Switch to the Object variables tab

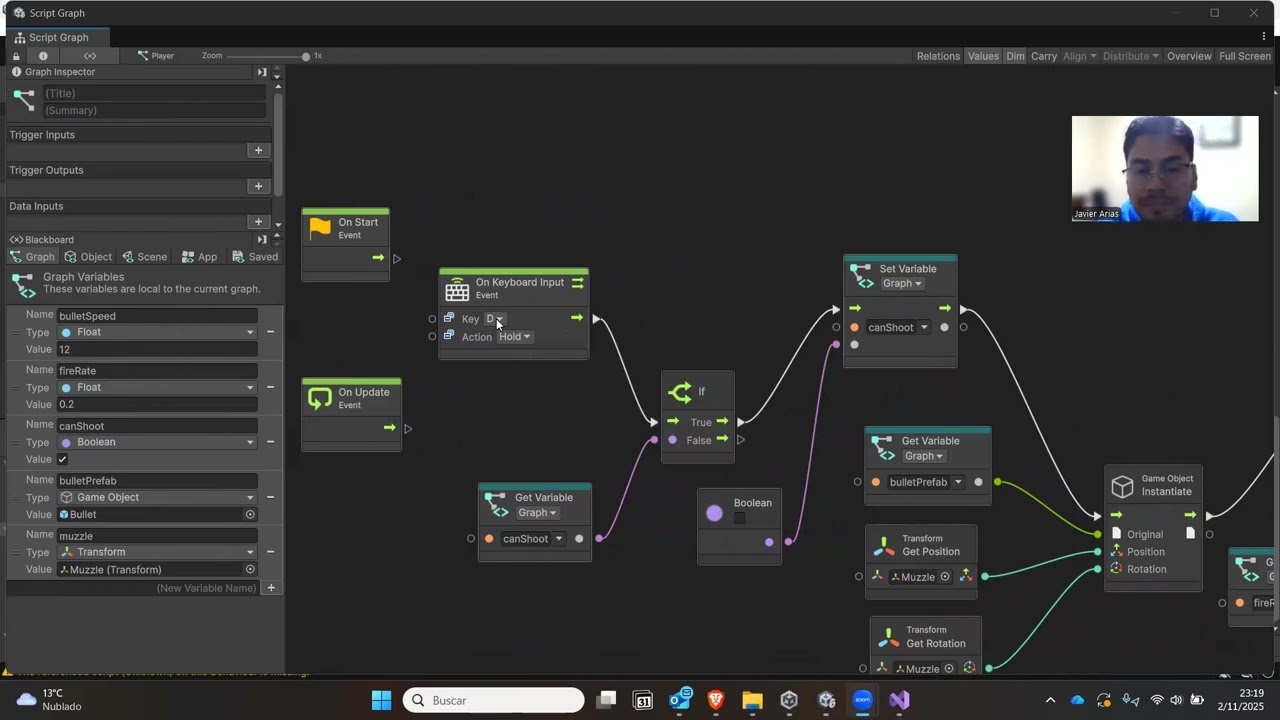[88, 257]
